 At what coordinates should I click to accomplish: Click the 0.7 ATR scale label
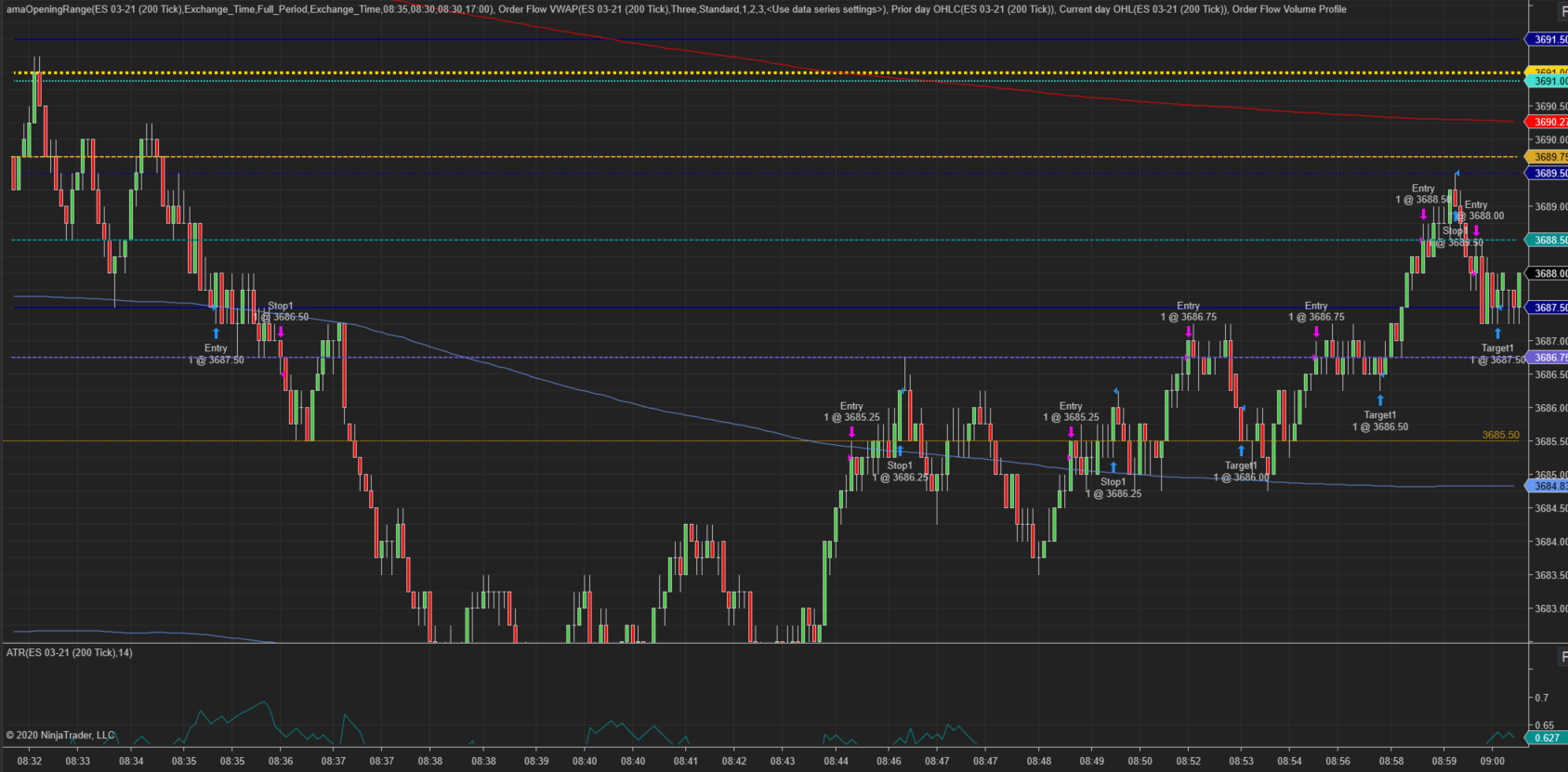(1542, 698)
